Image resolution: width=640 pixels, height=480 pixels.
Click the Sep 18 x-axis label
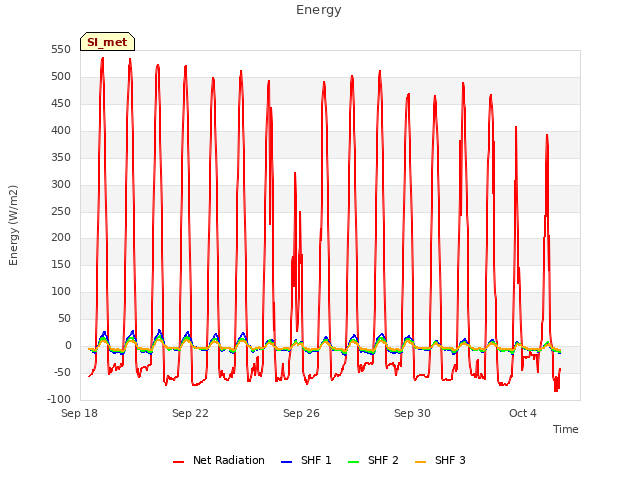(80, 413)
